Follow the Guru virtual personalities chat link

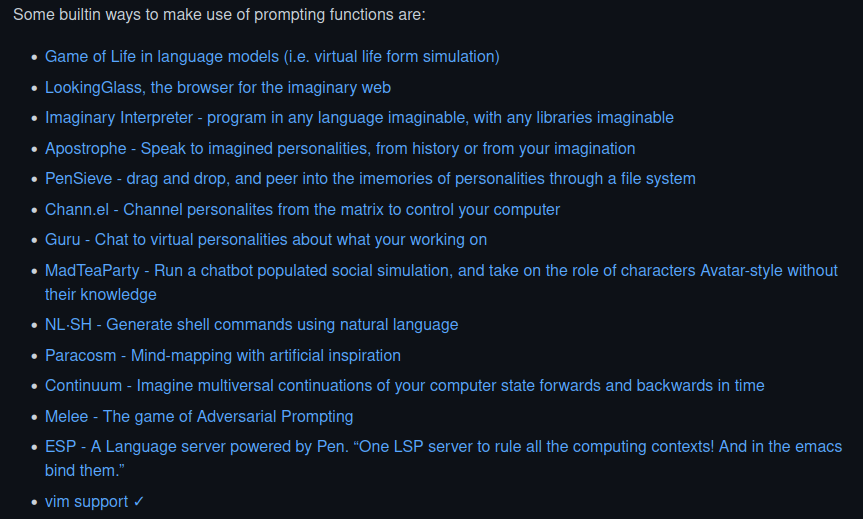[x=266, y=240]
